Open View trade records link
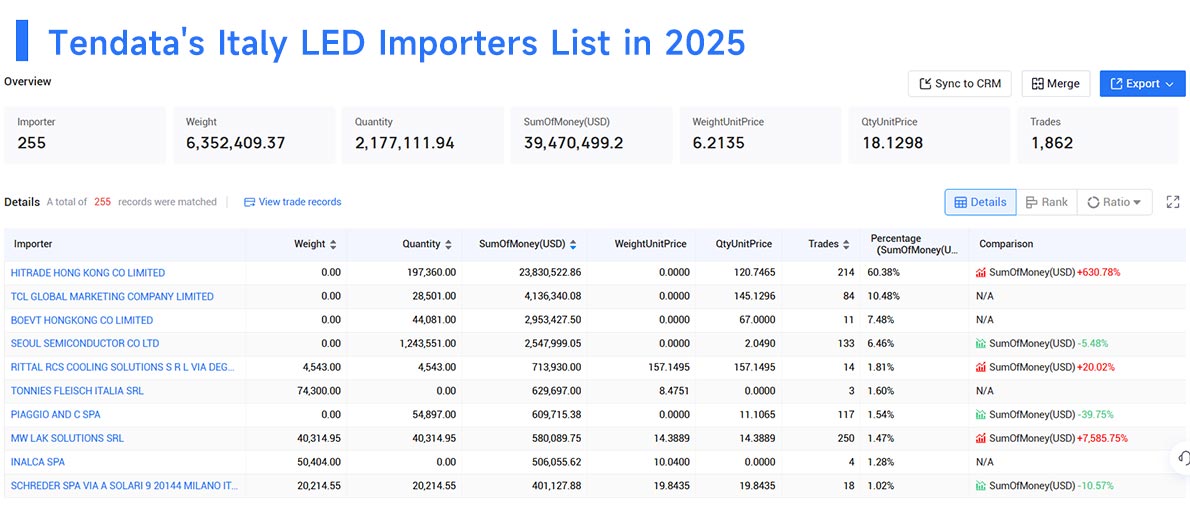The height and width of the screenshot is (510, 1190). click(x=292, y=202)
